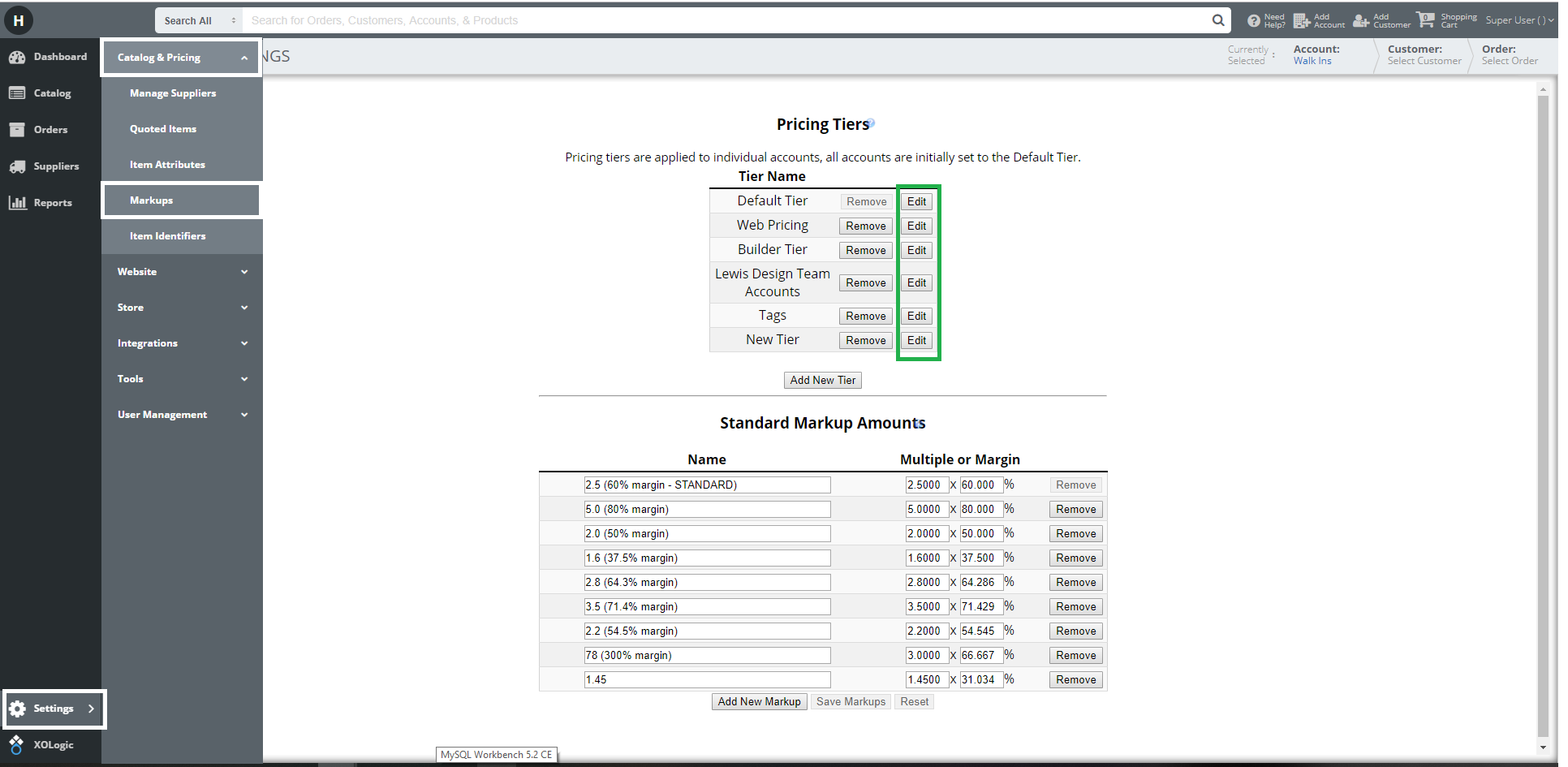Click the Pricing Tiers help icon
Screen dimensions: 1568x767
click(x=871, y=123)
